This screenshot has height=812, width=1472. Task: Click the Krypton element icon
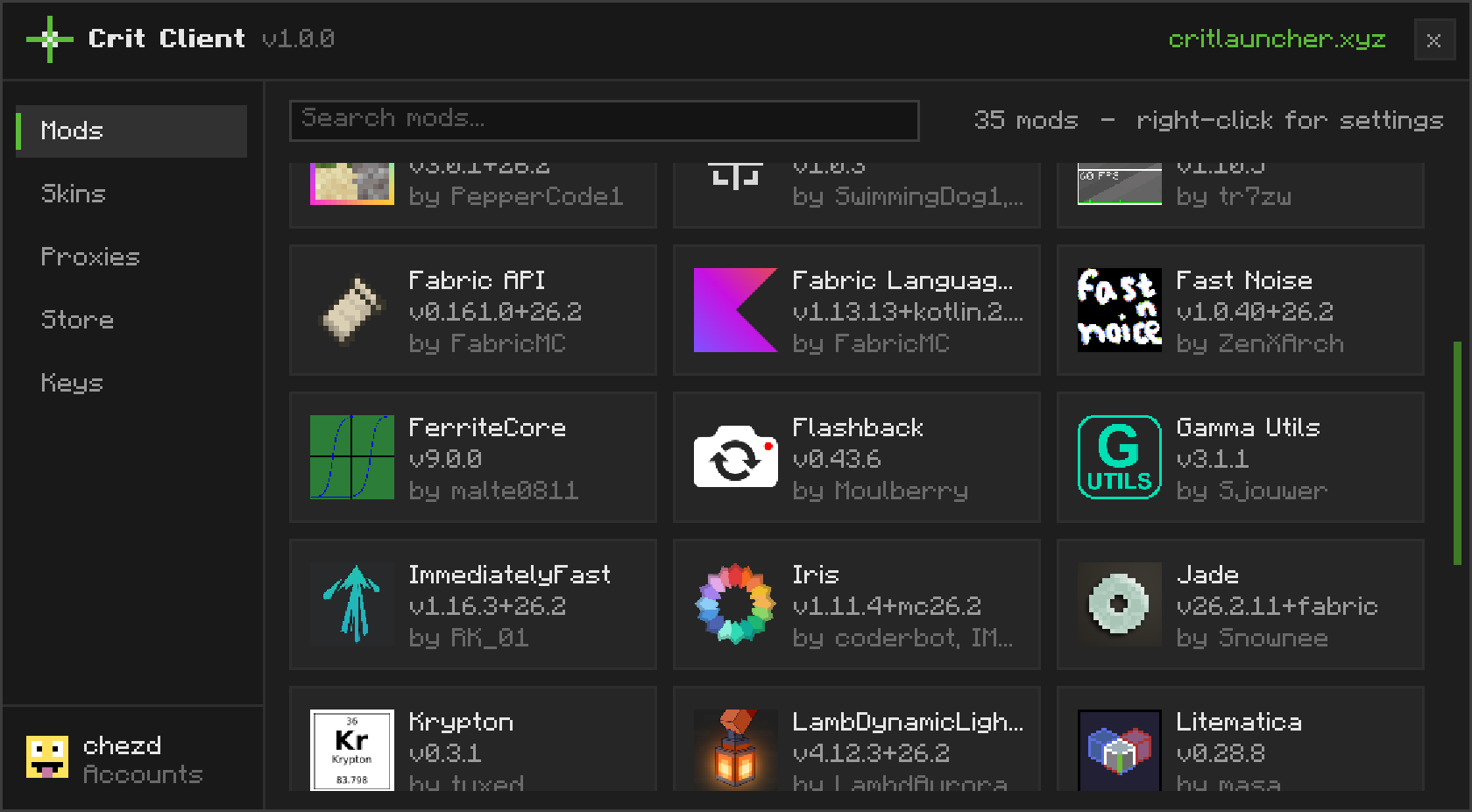coord(352,750)
